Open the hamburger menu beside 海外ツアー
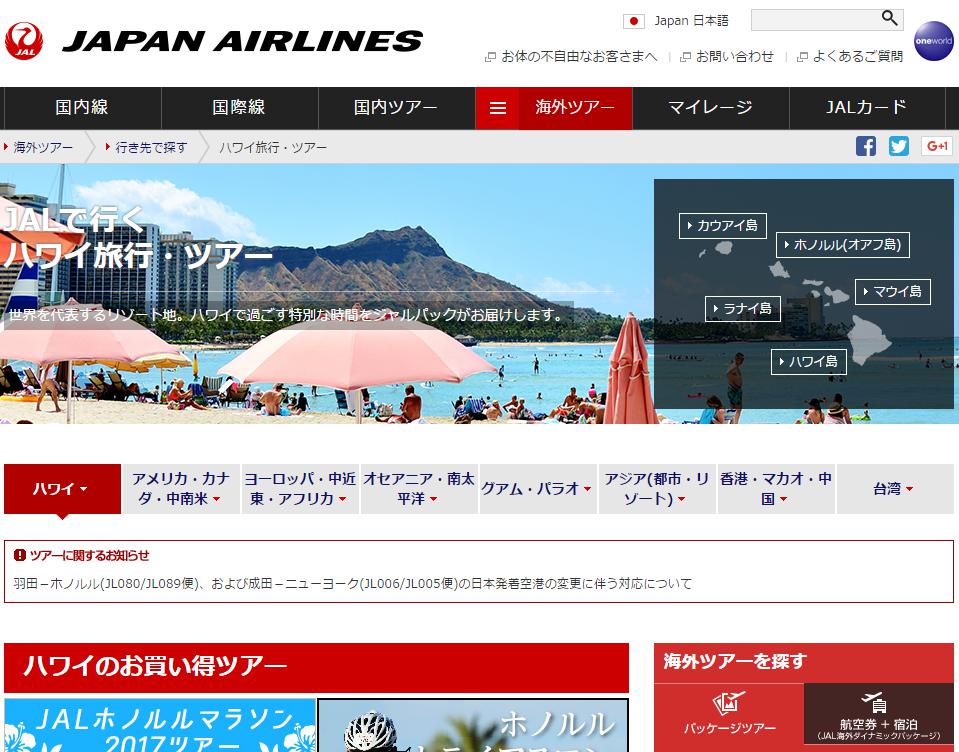Screen dimensions: 959x752 tap(497, 108)
